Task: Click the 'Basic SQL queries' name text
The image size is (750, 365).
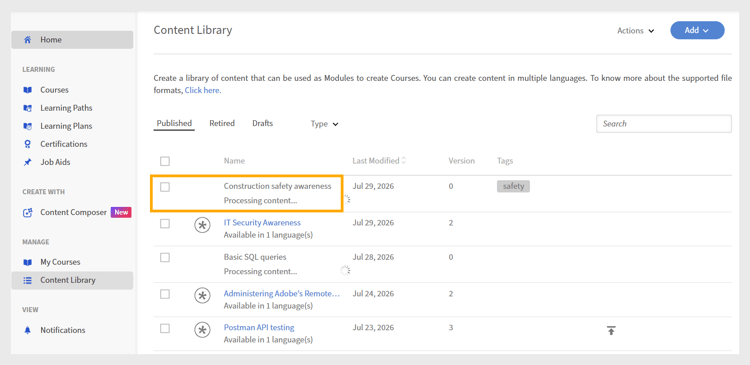Action: click(x=255, y=257)
